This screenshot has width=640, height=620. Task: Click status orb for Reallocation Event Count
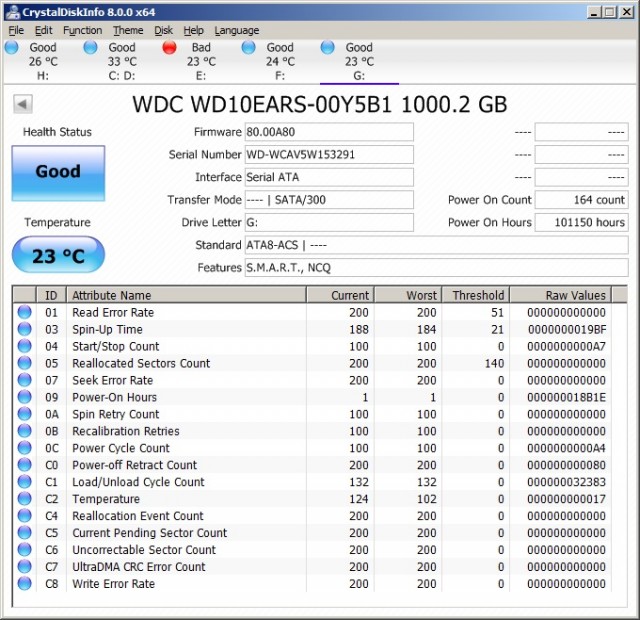click(24, 516)
